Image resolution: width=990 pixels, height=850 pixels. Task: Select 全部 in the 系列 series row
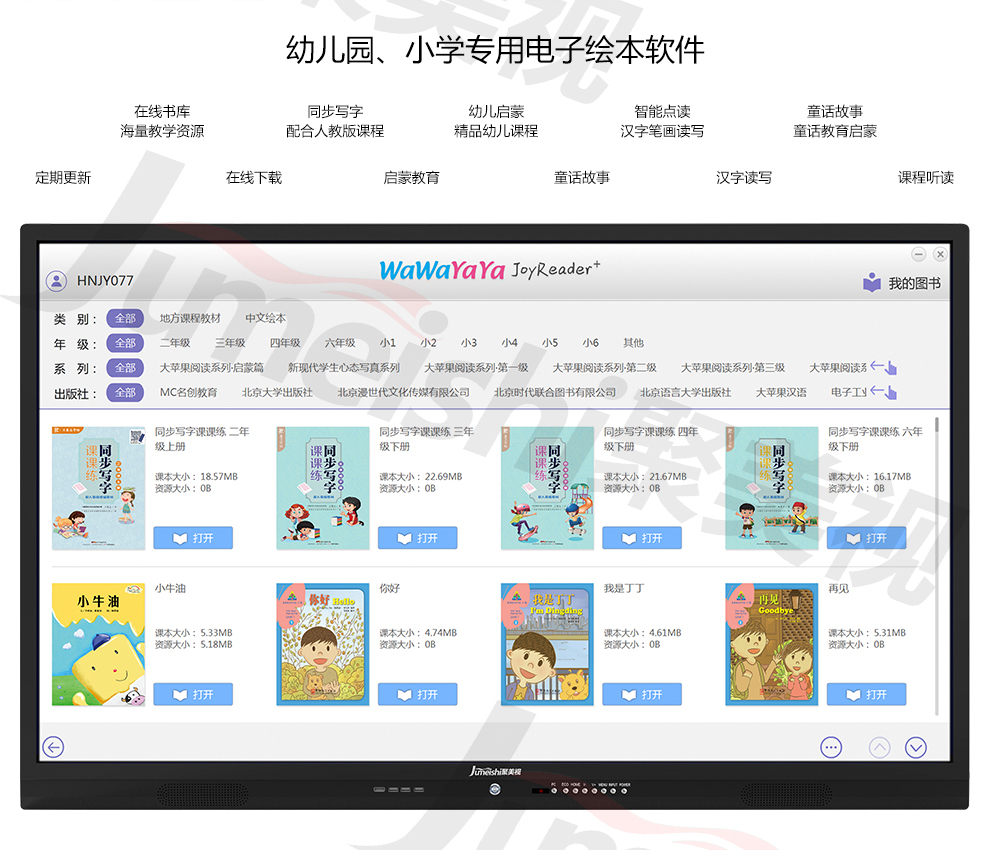[125, 368]
